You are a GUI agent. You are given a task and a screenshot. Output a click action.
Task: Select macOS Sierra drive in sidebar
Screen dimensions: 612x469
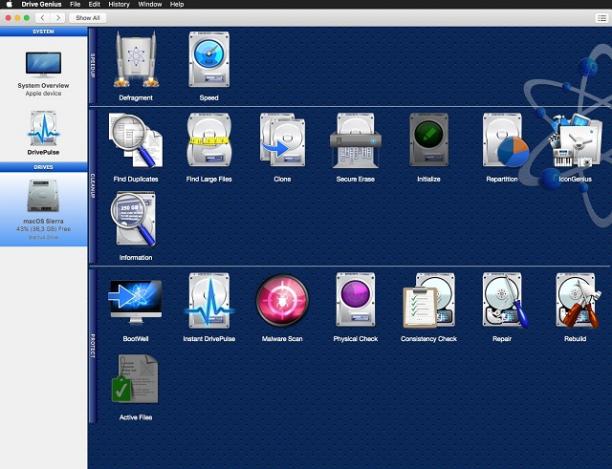[43, 209]
